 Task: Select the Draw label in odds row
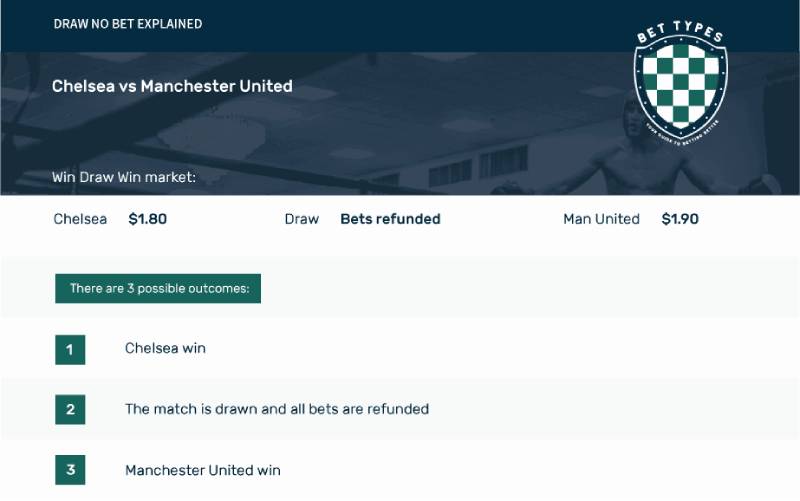[302, 219]
